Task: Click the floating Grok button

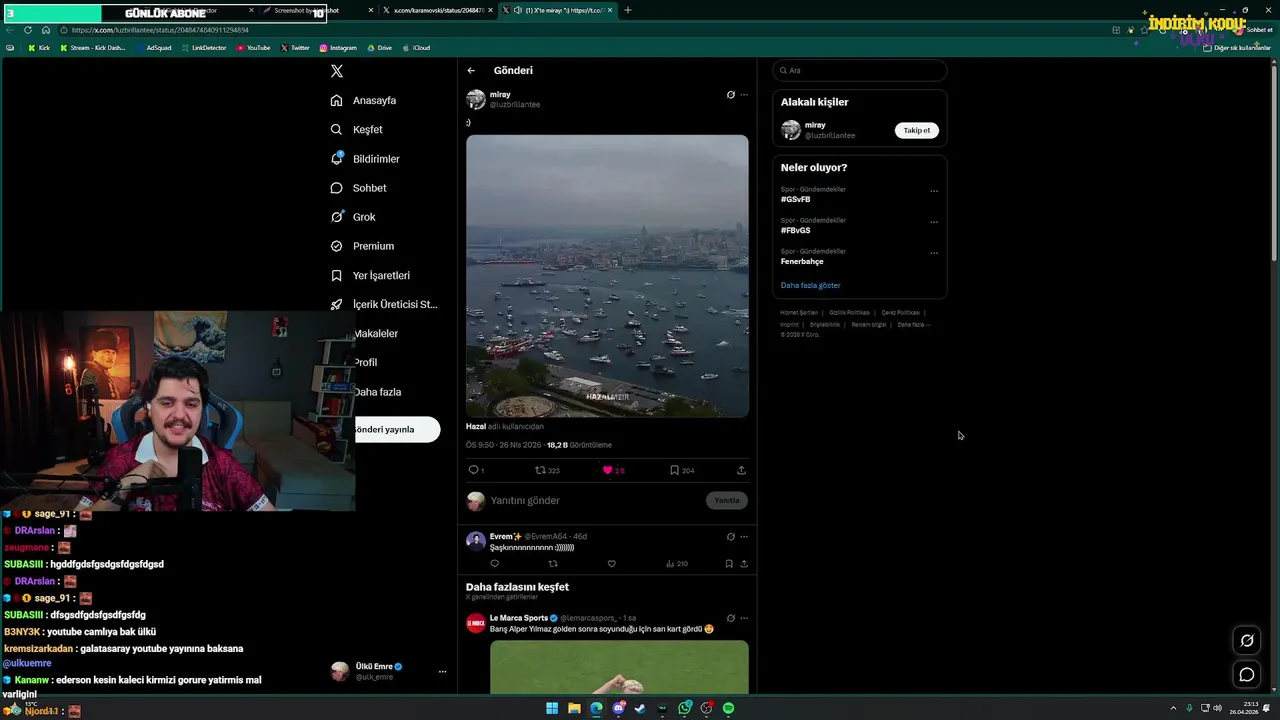Action: click(x=1247, y=641)
